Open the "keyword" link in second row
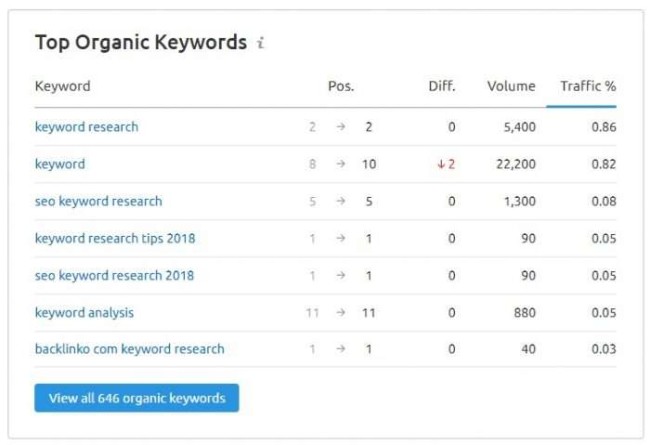This screenshot has width=650, height=445. pyautogui.click(x=60, y=164)
